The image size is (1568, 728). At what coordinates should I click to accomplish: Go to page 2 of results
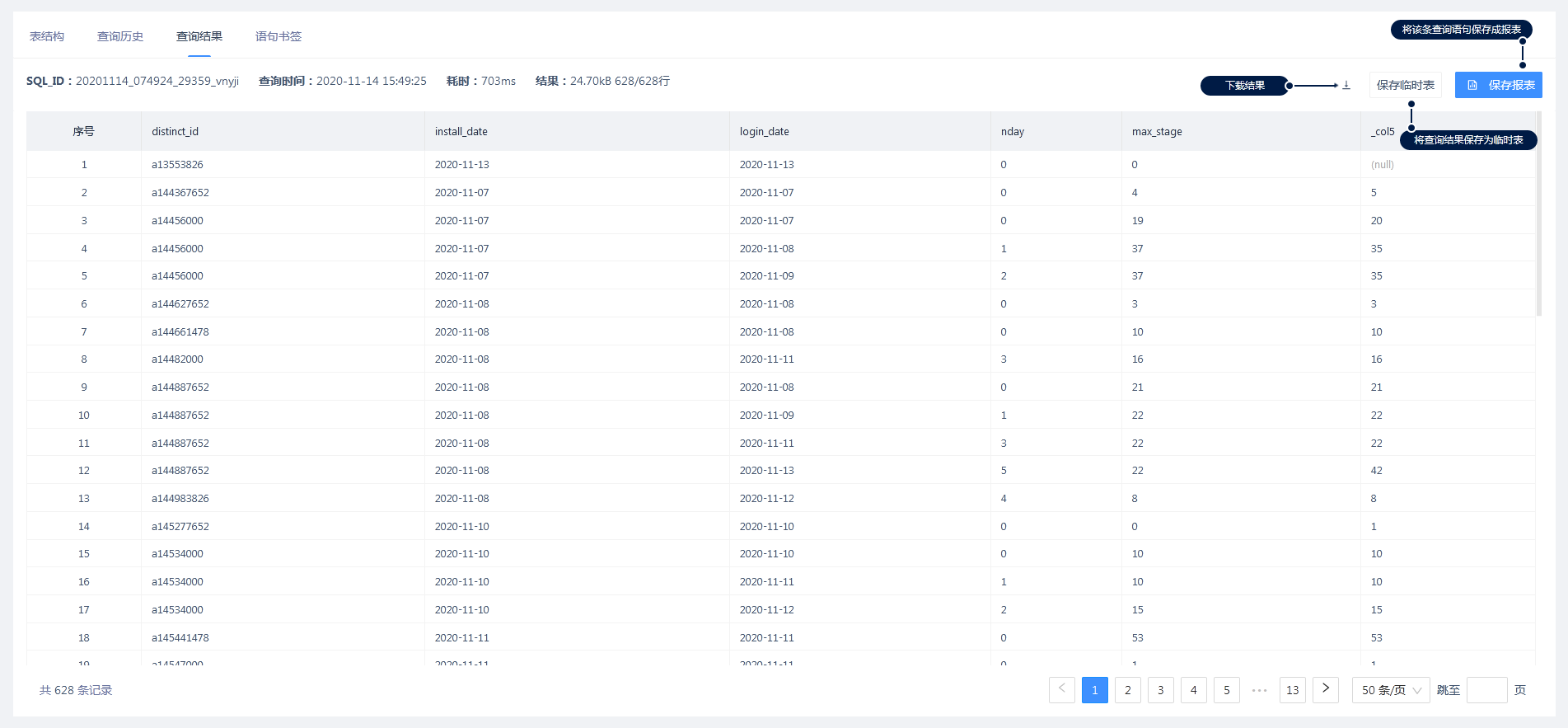point(1127,690)
